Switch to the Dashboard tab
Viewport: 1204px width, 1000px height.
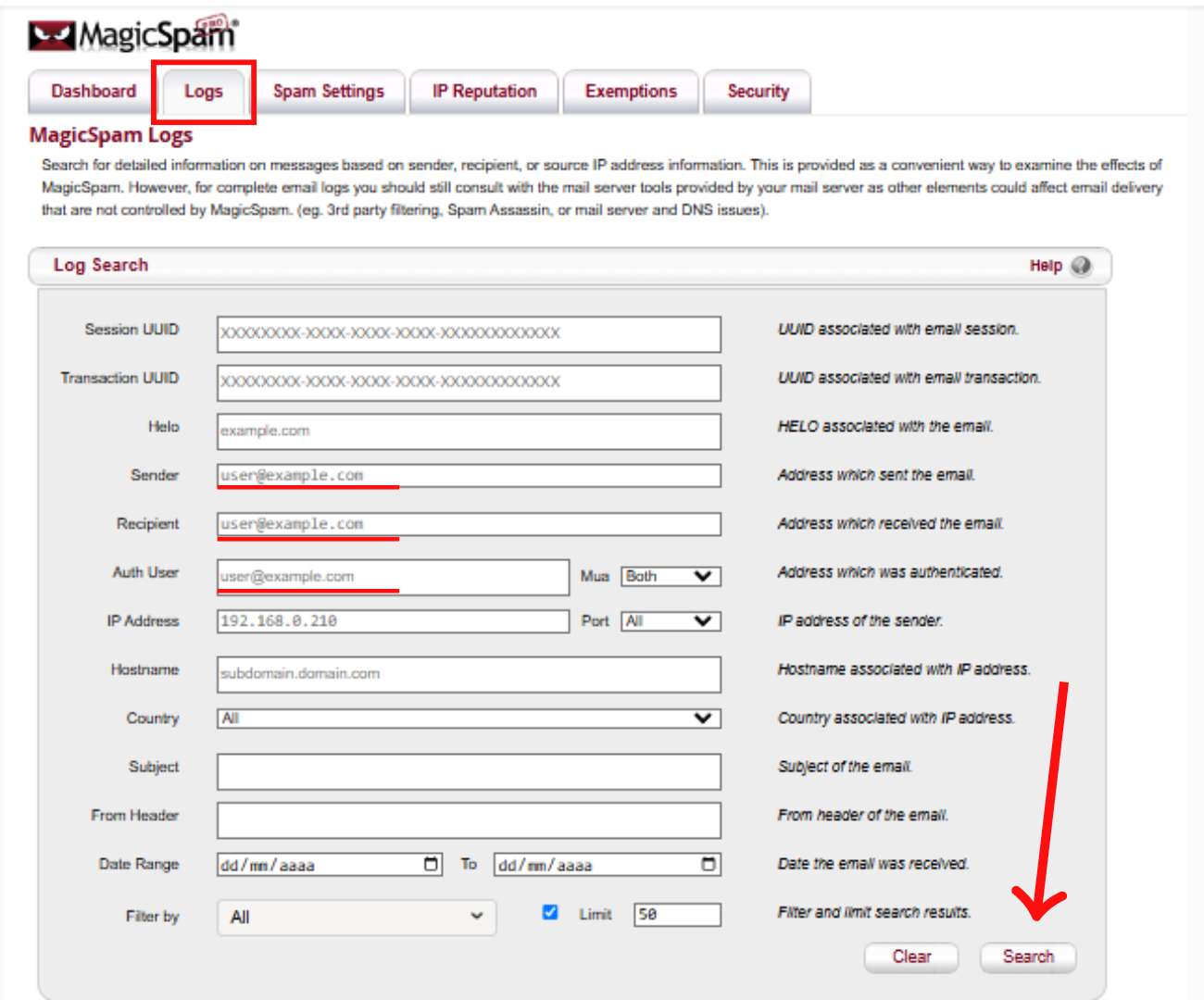click(x=93, y=92)
